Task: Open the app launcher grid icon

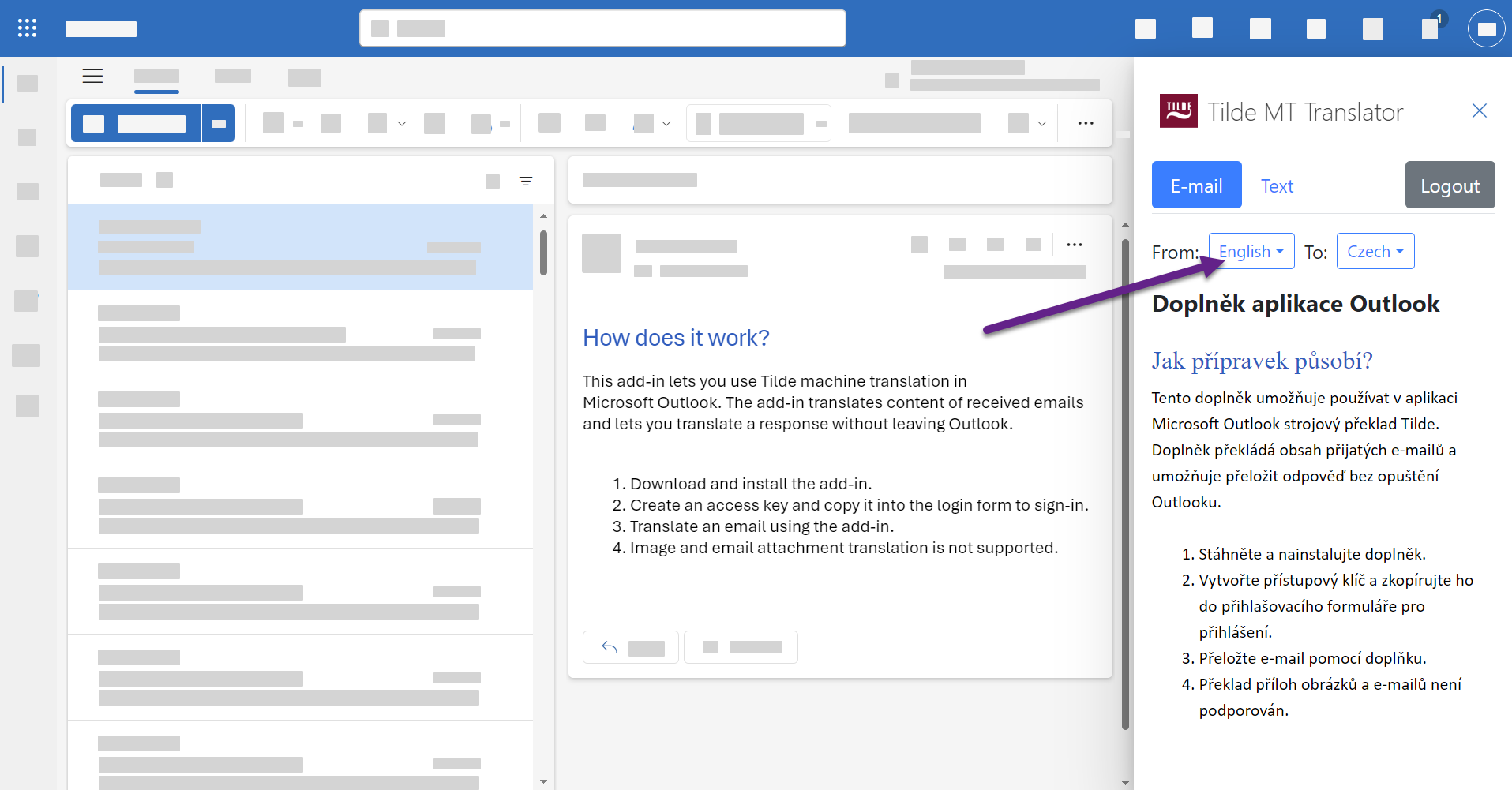Action: 27,28
